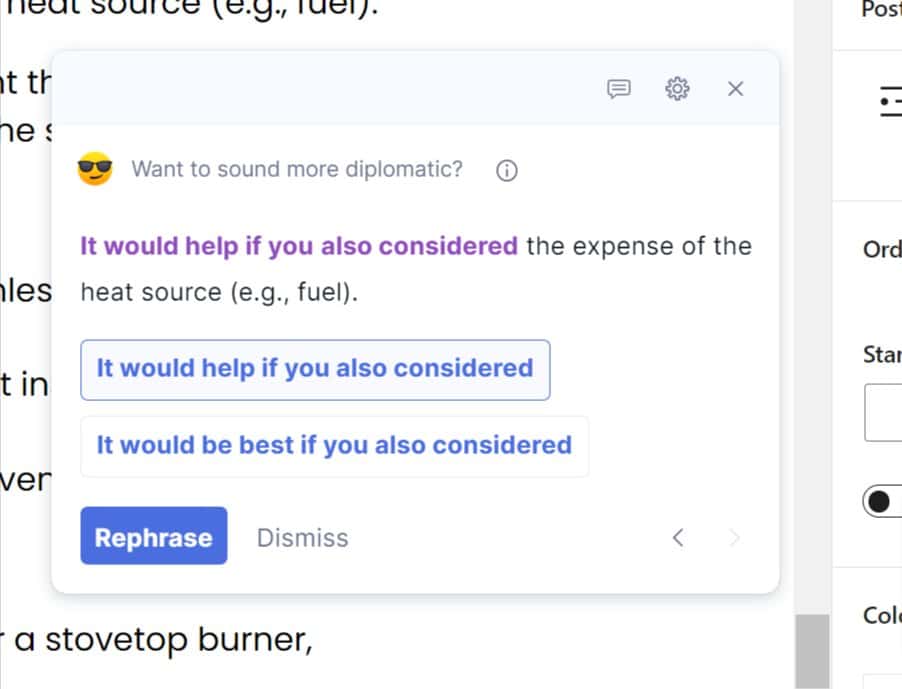Click 'Want to sound more diplomatic?' heading
902x689 pixels.
297,169
